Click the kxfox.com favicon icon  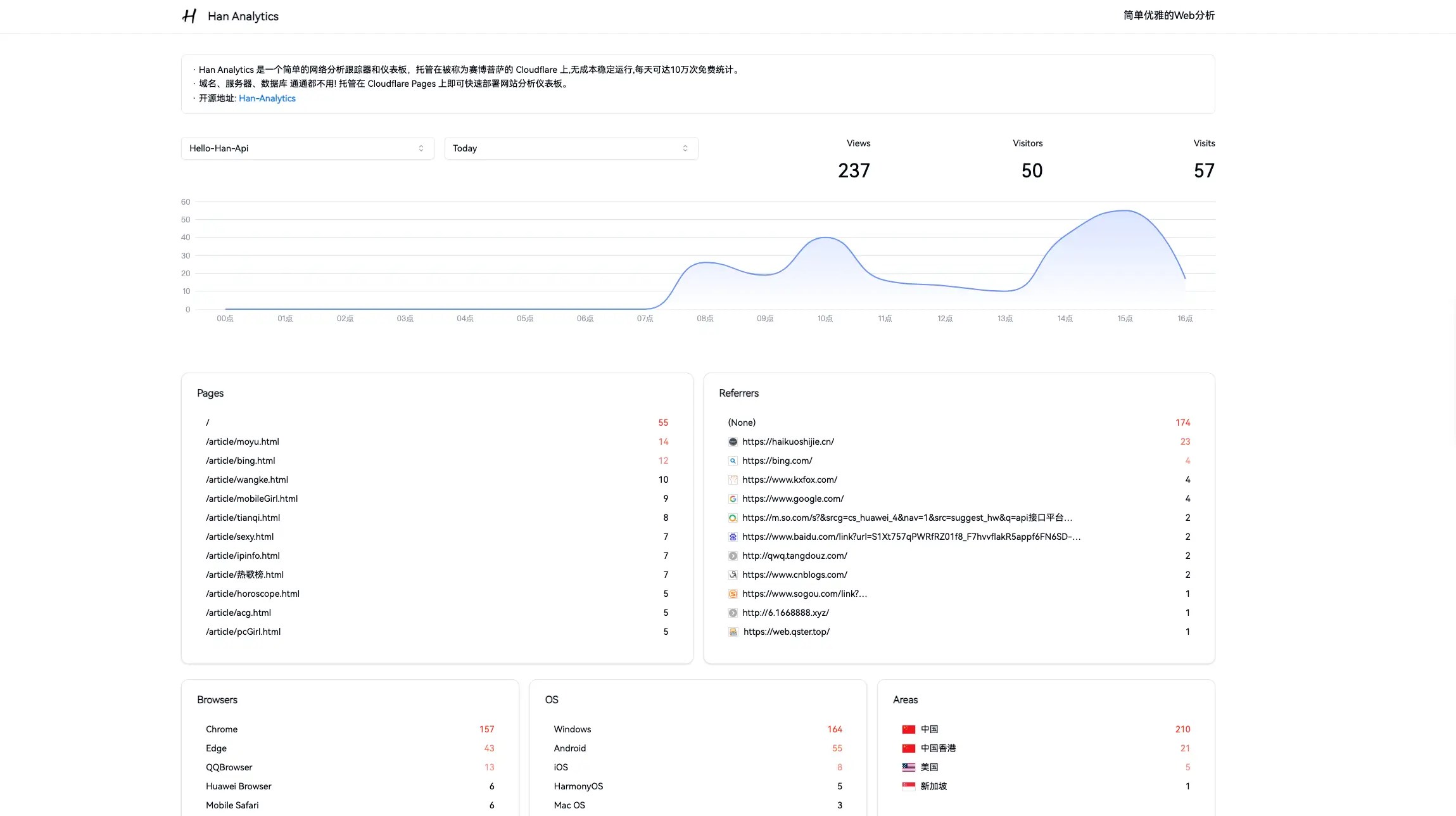(x=733, y=480)
